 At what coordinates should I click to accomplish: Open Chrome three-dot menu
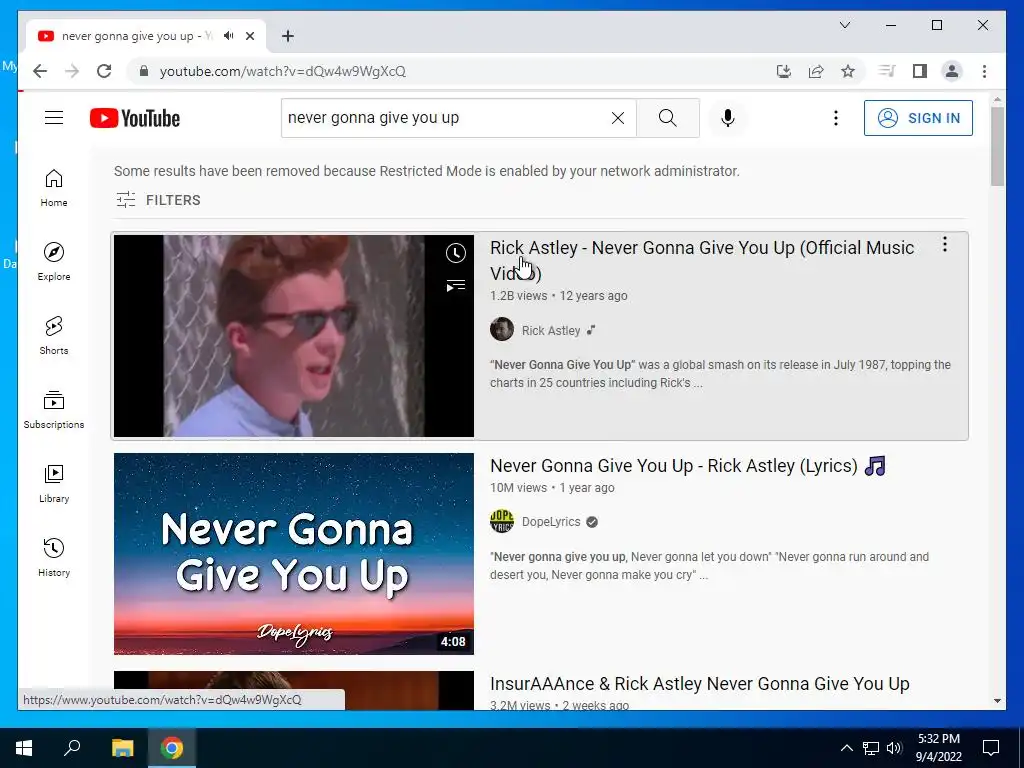pos(984,71)
